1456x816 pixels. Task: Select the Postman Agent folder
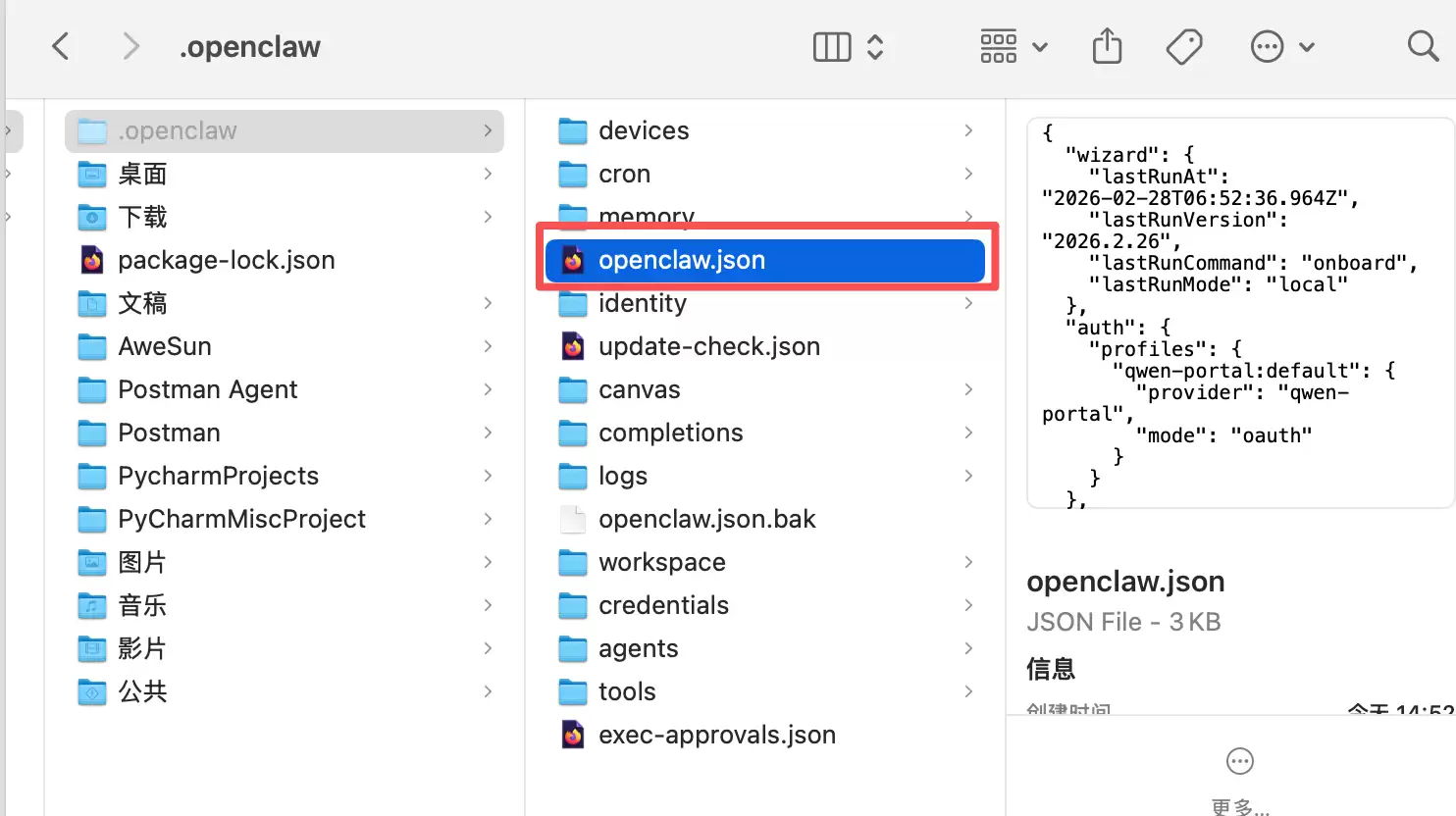coord(207,389)
